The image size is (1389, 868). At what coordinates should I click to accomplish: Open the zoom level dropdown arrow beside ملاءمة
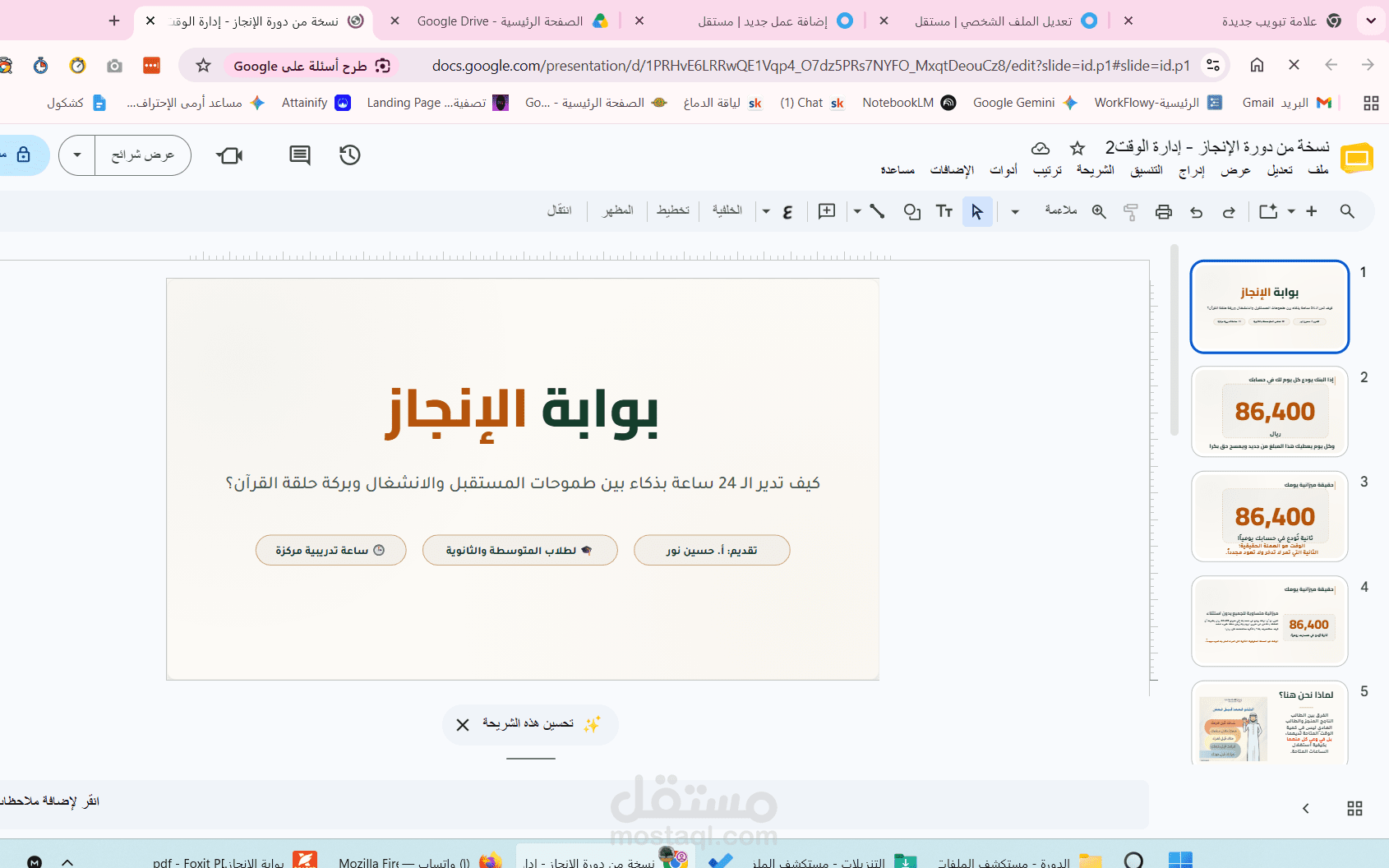point(1015,211)
